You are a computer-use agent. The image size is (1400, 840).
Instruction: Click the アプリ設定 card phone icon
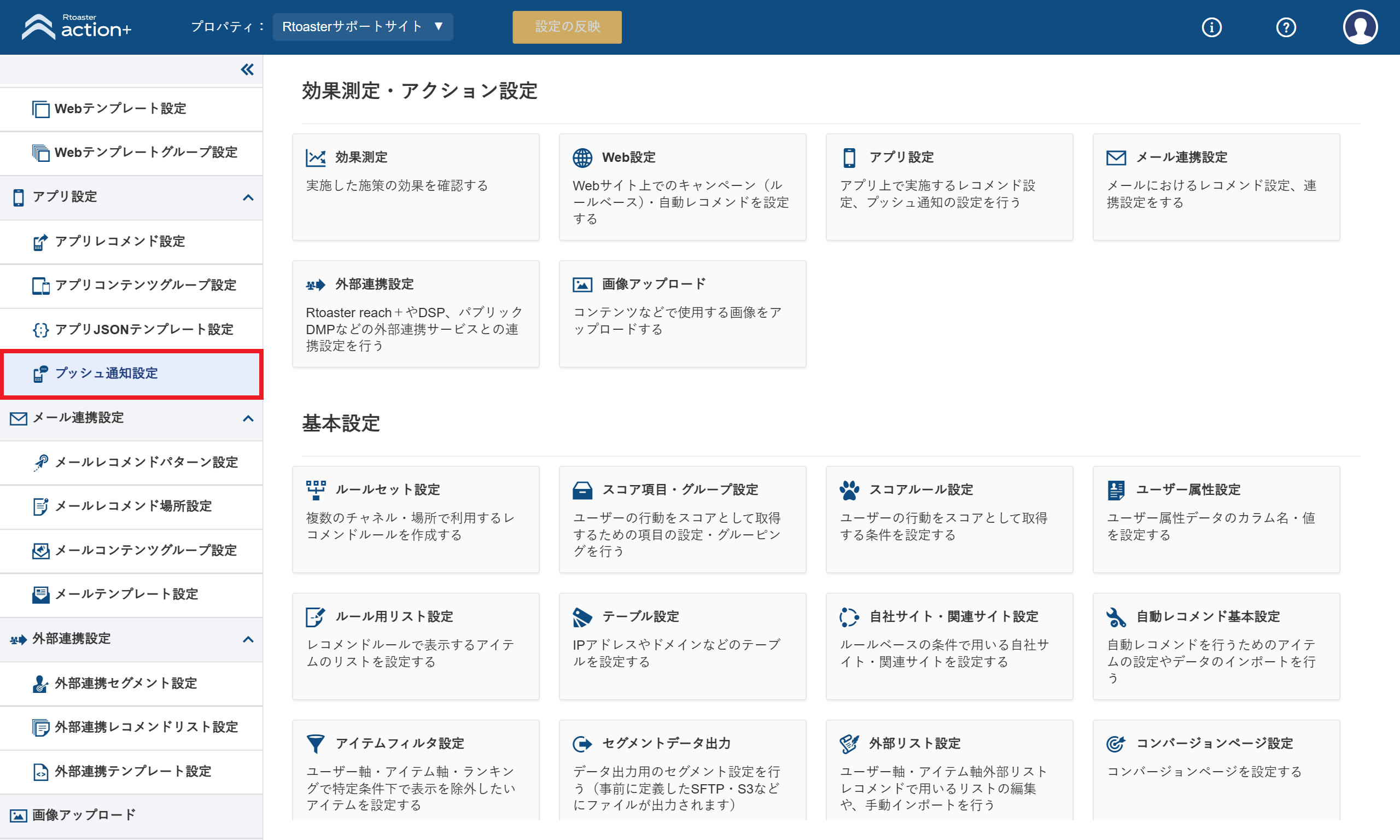tap(849, 157)
